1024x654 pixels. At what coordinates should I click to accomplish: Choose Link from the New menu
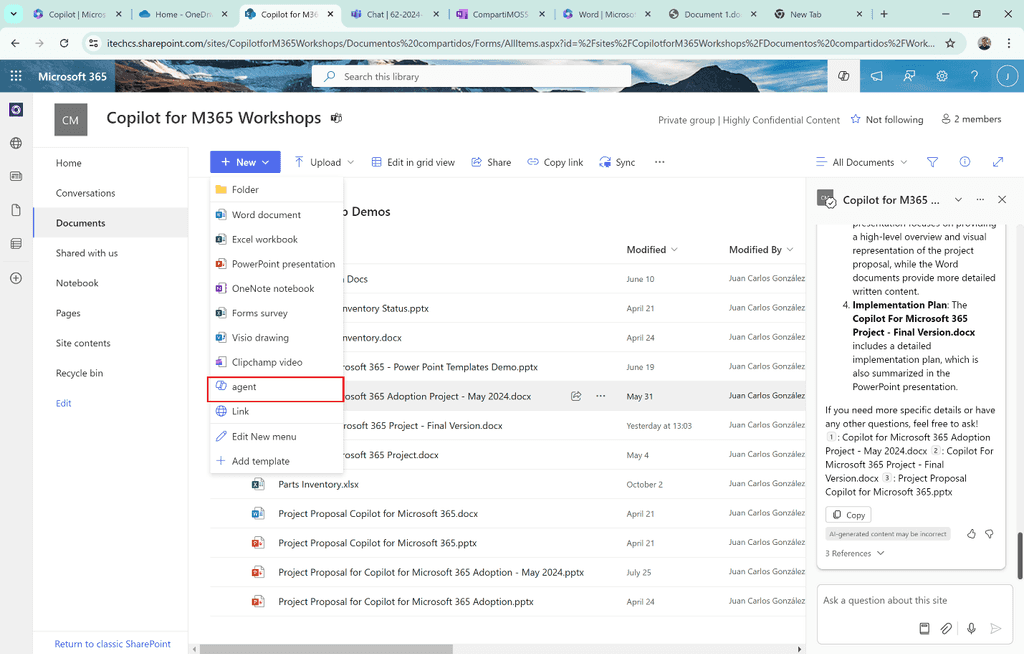coord(276,411)
